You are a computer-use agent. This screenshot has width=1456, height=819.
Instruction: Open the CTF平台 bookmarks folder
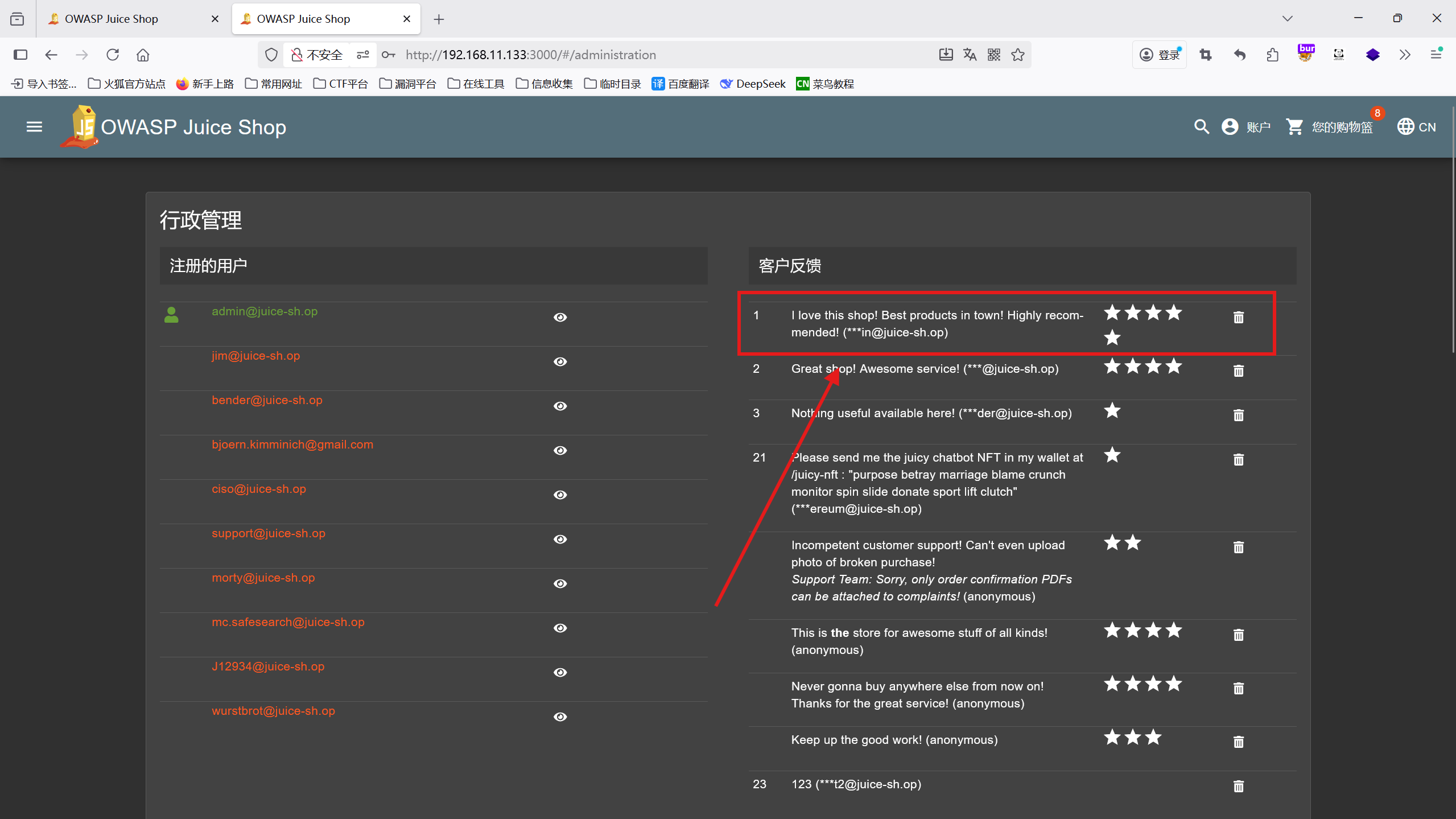341,84
